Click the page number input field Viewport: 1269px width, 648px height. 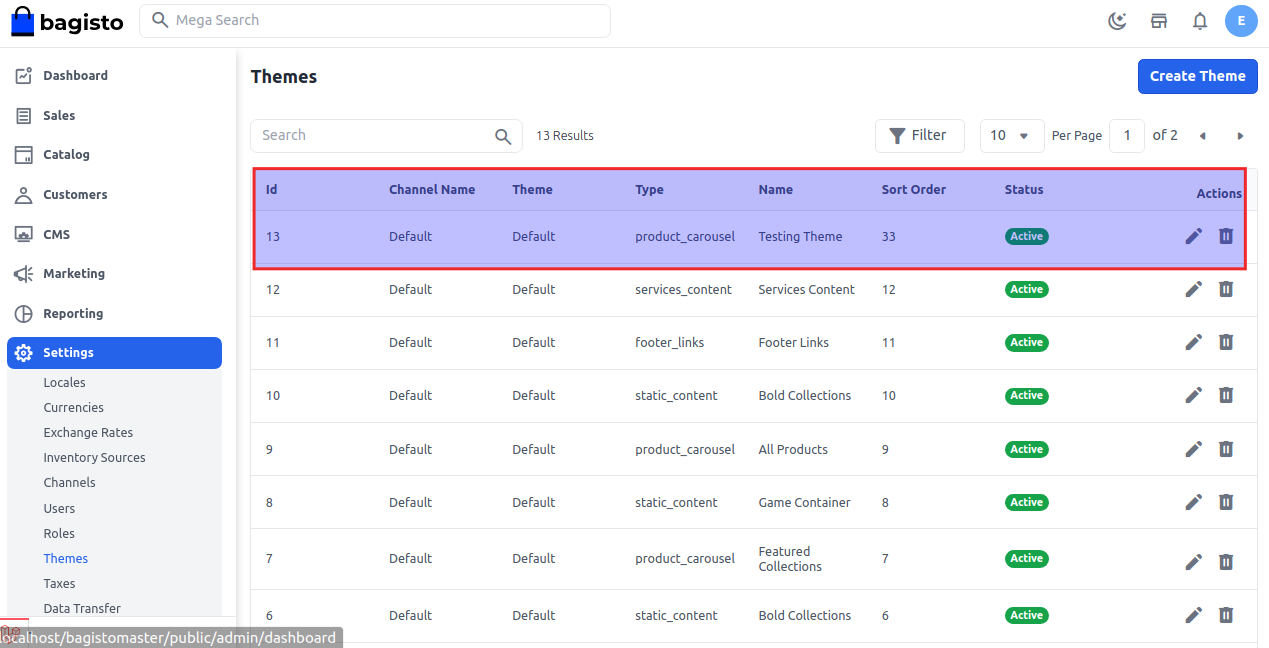pos(1127,135)
